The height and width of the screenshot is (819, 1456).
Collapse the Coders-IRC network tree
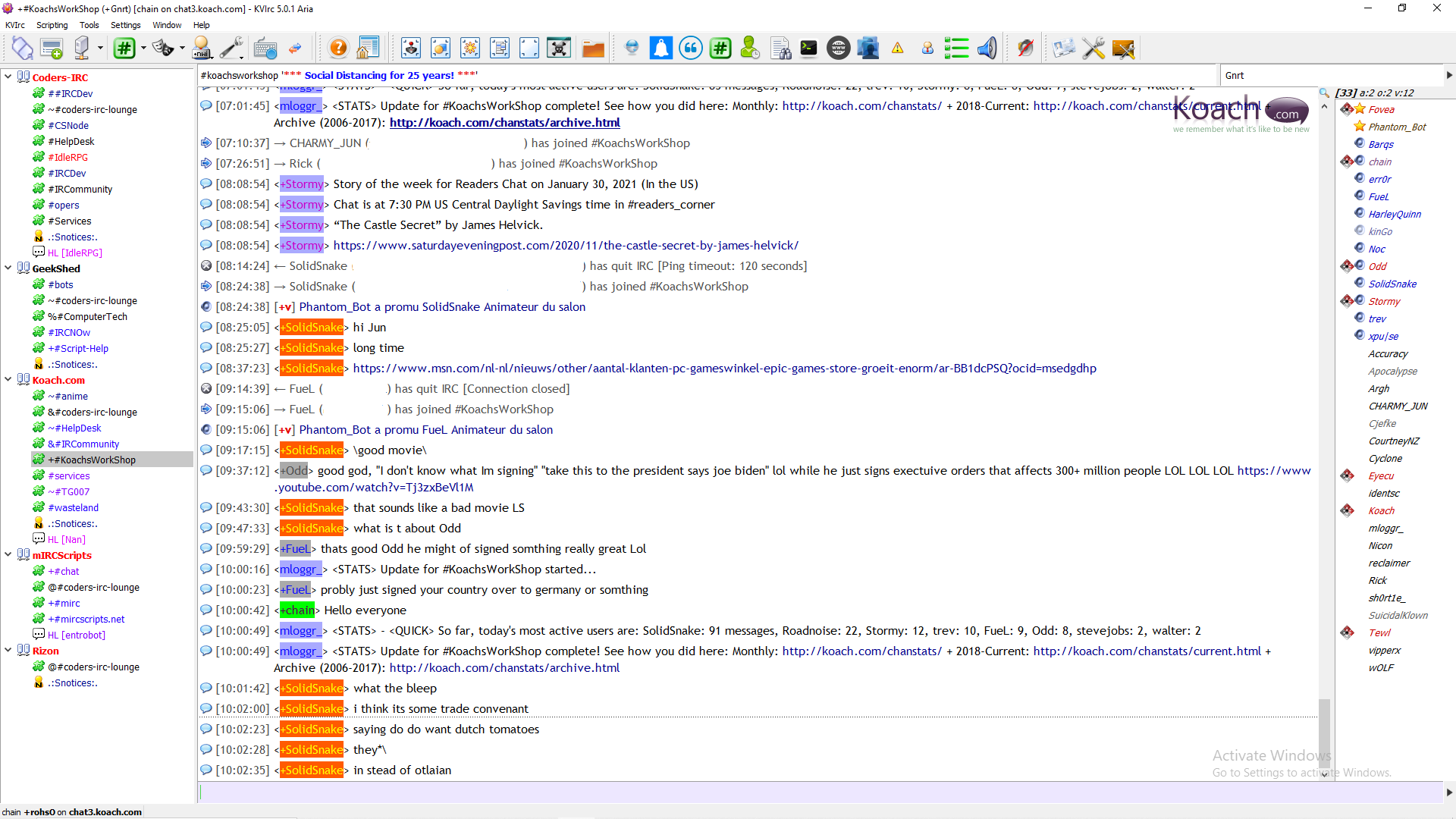(8, 77)
